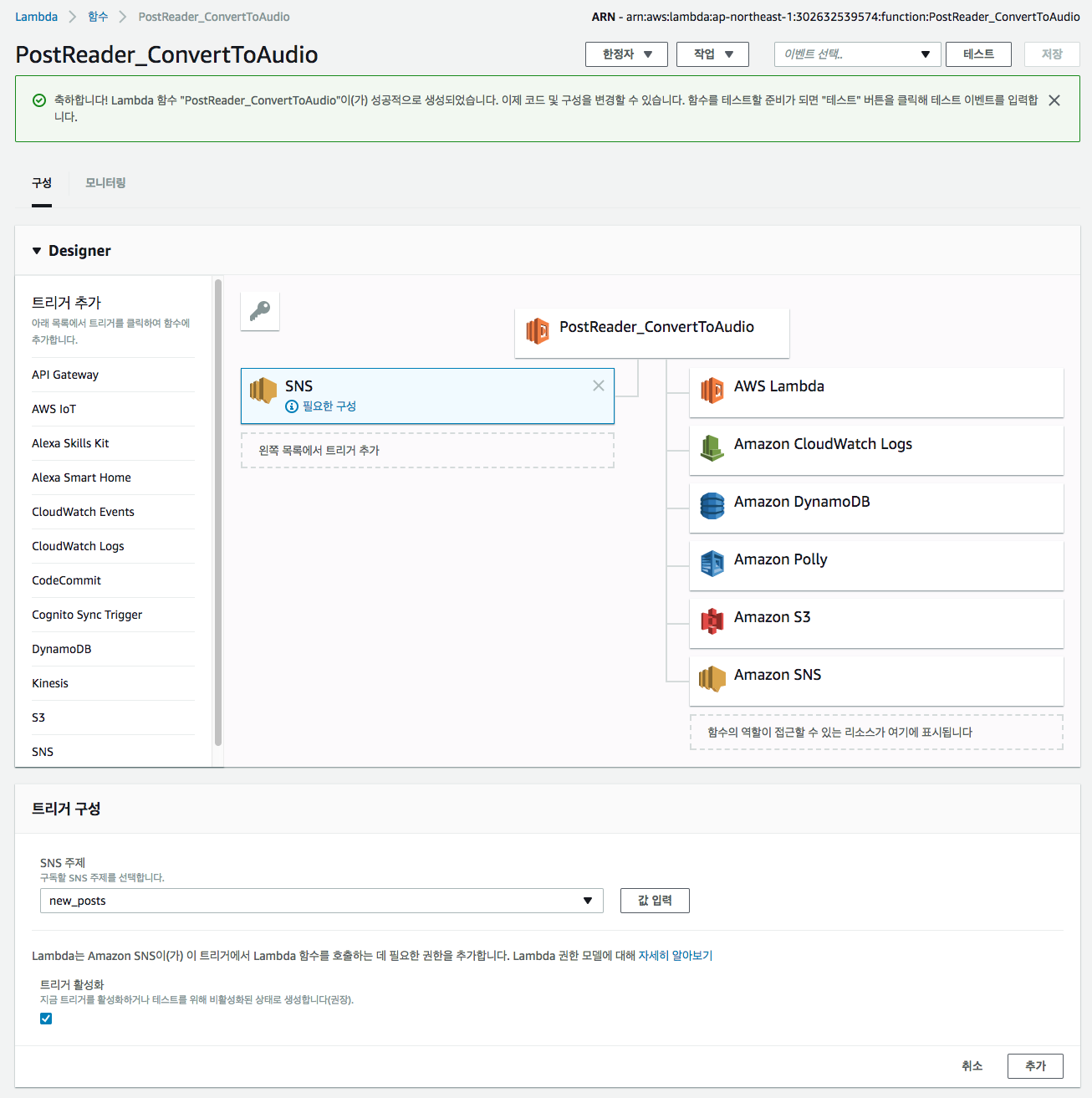Go to the Lambda breadcrumb link
Viewport: 1092px width, 1098px height.
click(x=37, y=17)
